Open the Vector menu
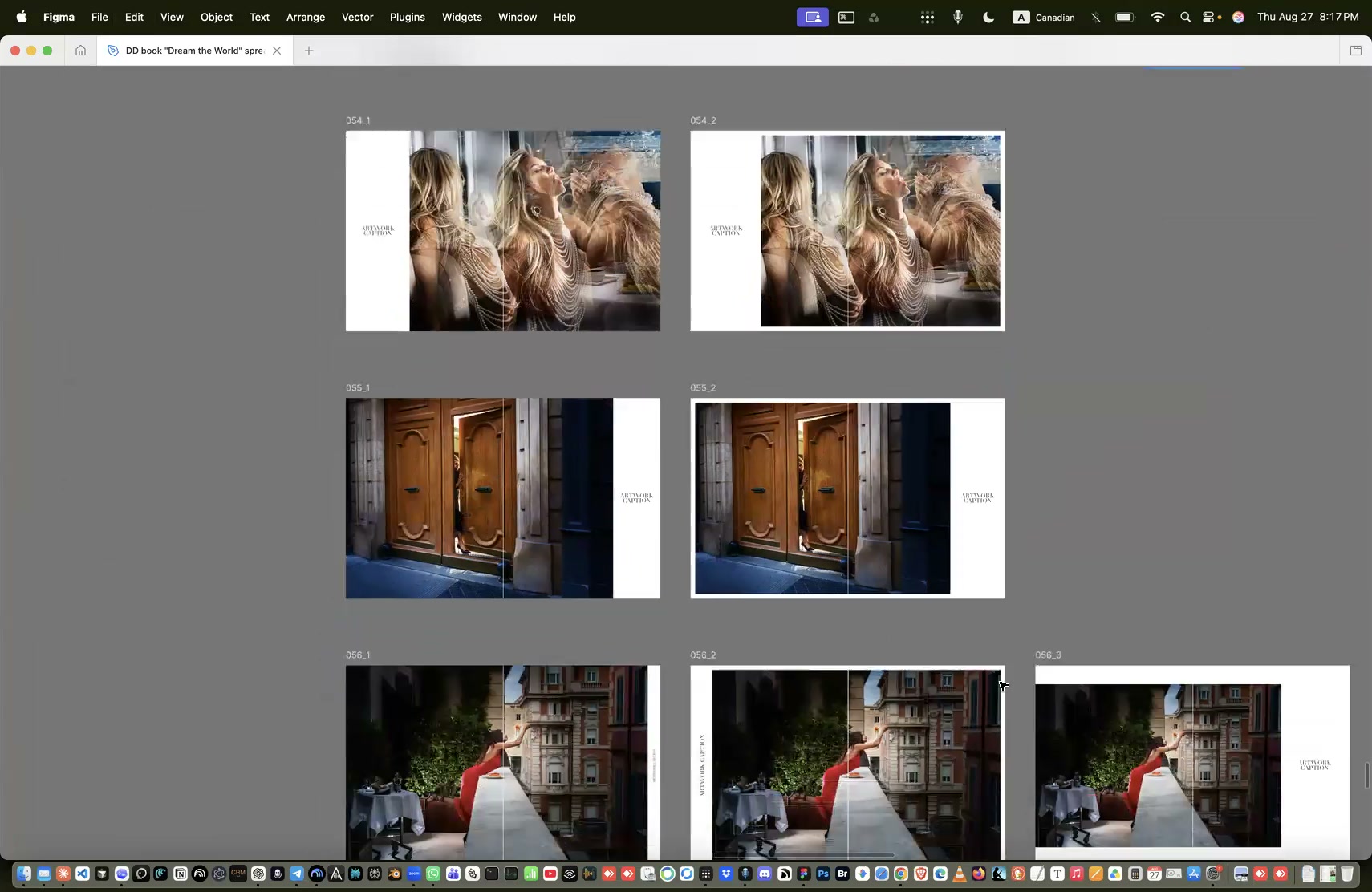1372x892 pixels. [358, 17]
